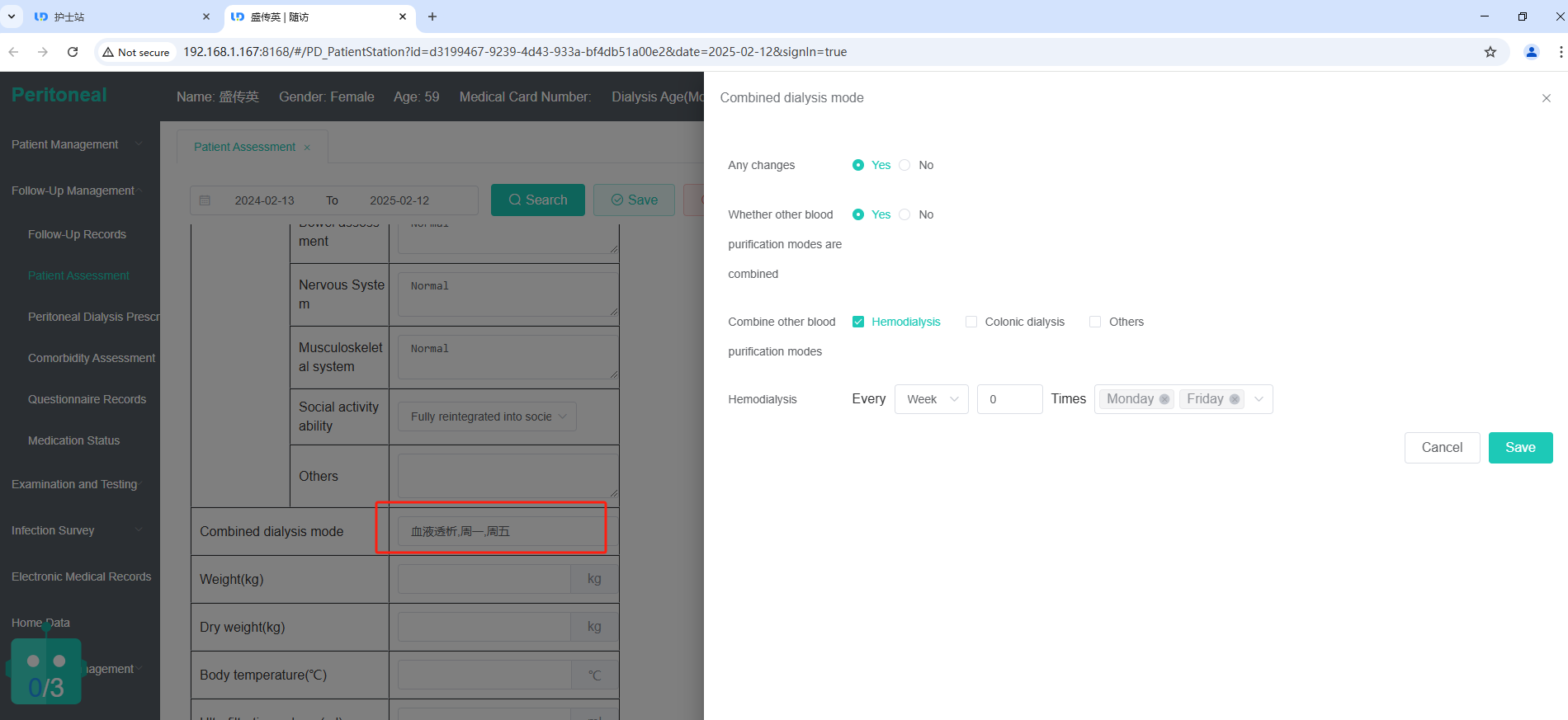Click the Save button in the toolbar
Viewport: 1568px width, 720px height.
634,200
